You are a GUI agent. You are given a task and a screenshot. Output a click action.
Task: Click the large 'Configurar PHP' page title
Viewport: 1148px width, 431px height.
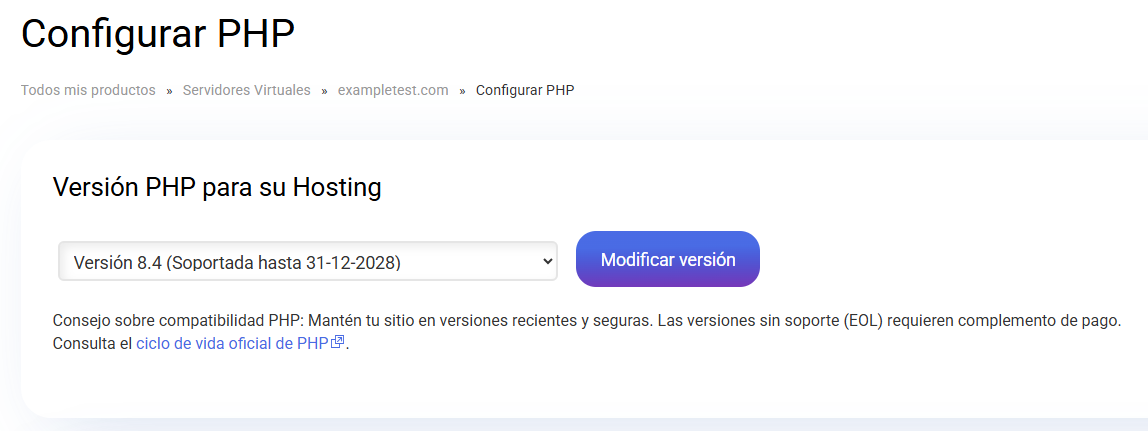coord(158,33)
